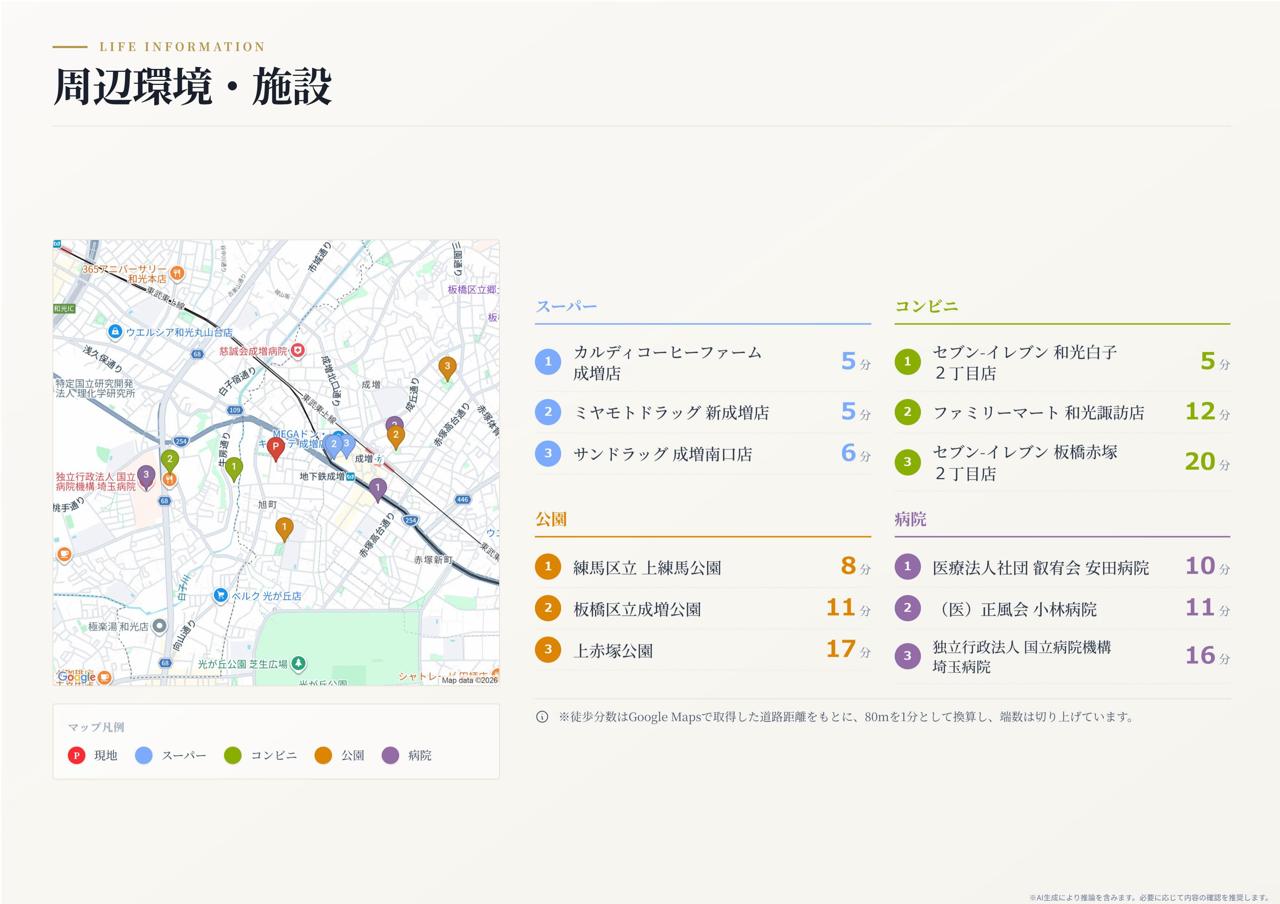1280x904 pixels.
Task: Select the スーパー section heading
Action: click(x=566, y=306)
